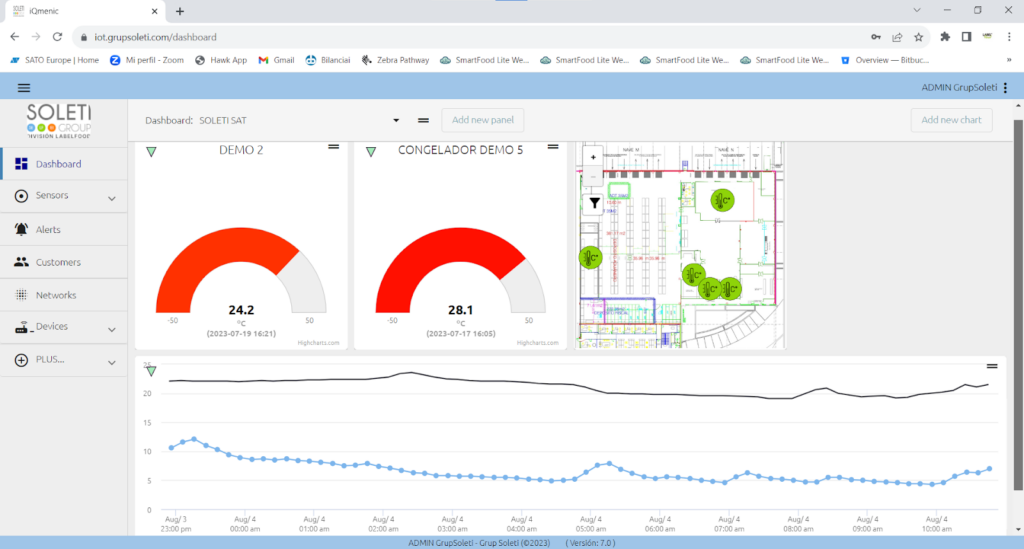
Task: Click the dashboard reorder icon beside dropdown
Action: (423, 120)
